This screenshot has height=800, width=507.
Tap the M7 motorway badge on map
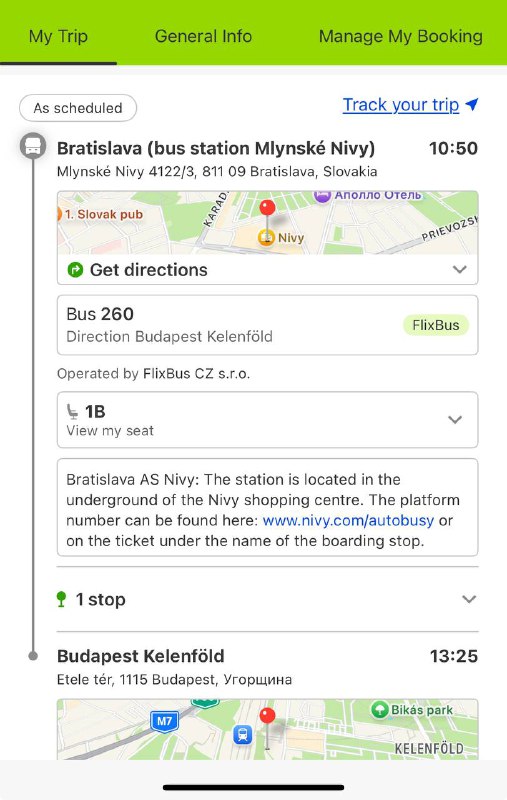click(164, 721)
